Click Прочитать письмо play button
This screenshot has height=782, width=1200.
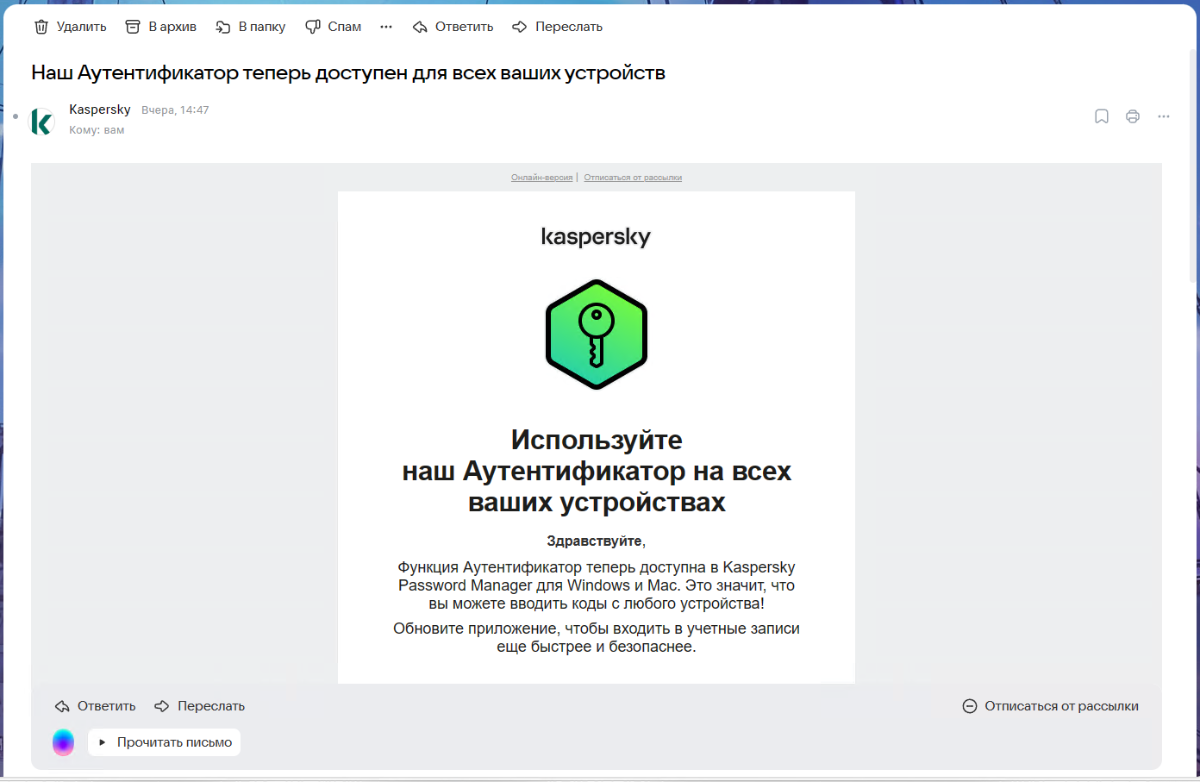point(165,742)
